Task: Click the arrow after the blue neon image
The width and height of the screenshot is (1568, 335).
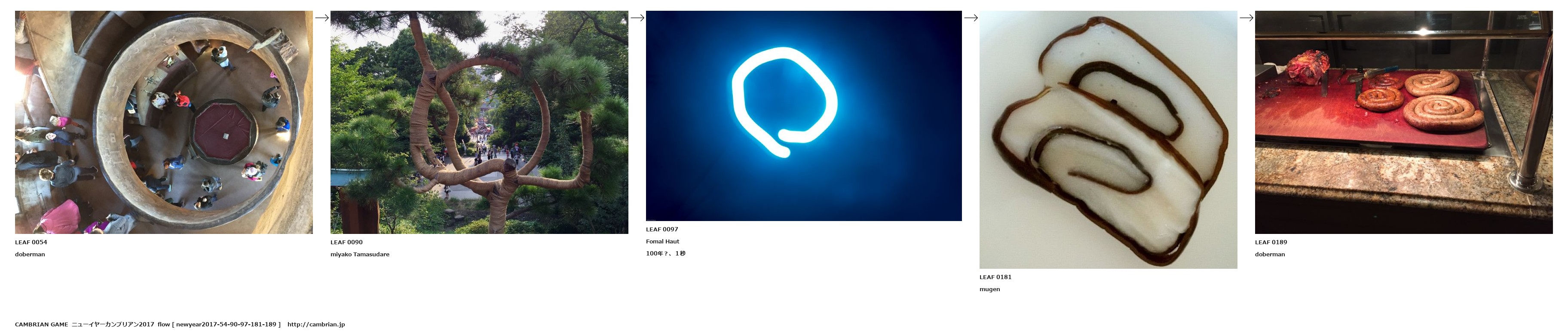Action: [x=970, y=18]
